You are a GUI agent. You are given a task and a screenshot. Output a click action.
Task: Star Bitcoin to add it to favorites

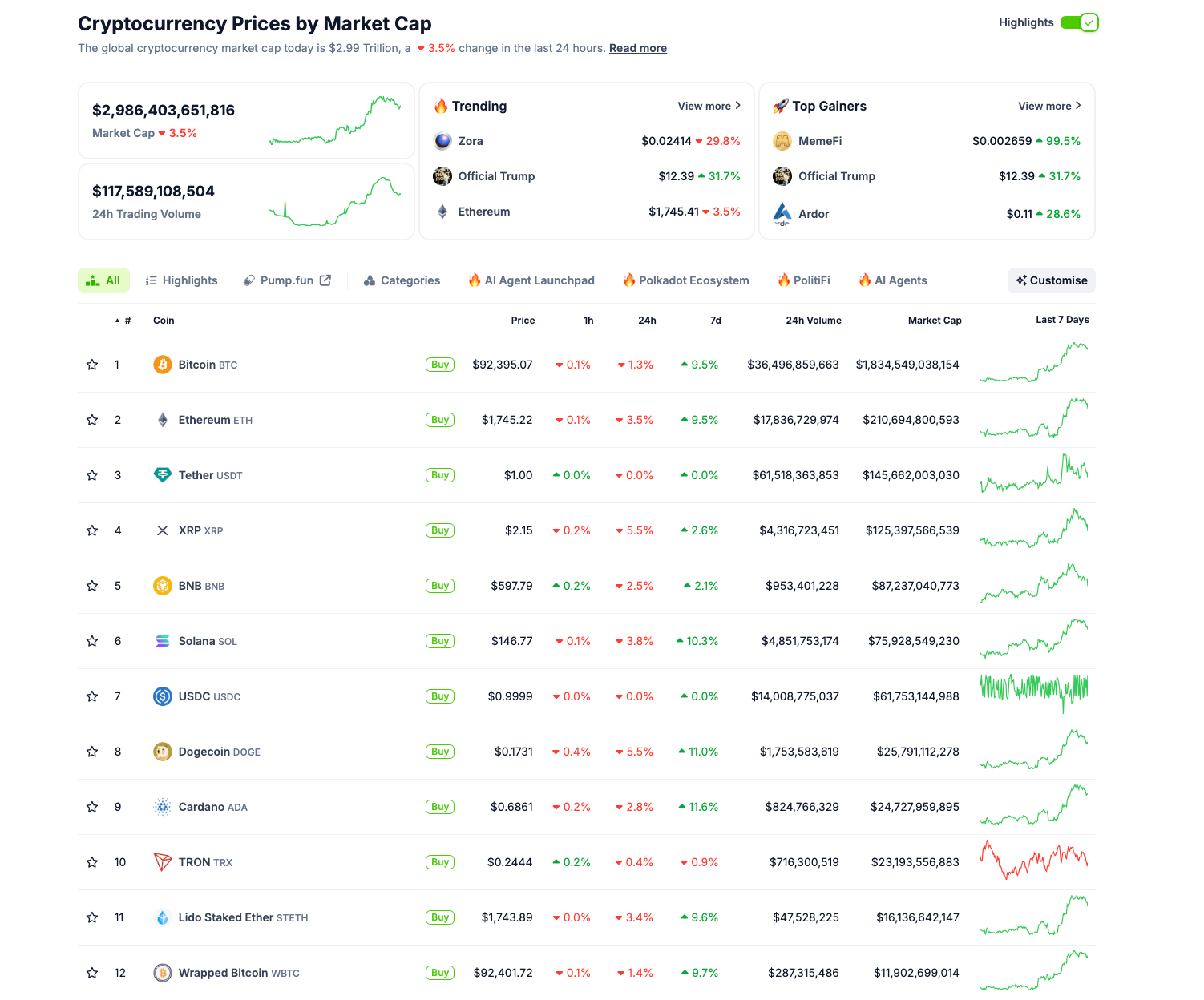[91, 364]
